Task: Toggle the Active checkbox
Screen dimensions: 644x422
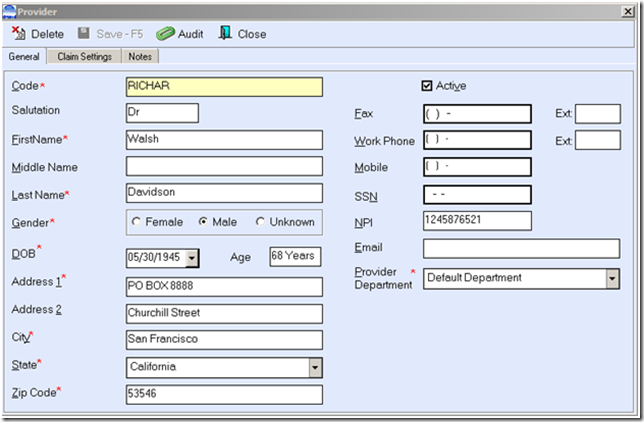Action: click(427, 85)
